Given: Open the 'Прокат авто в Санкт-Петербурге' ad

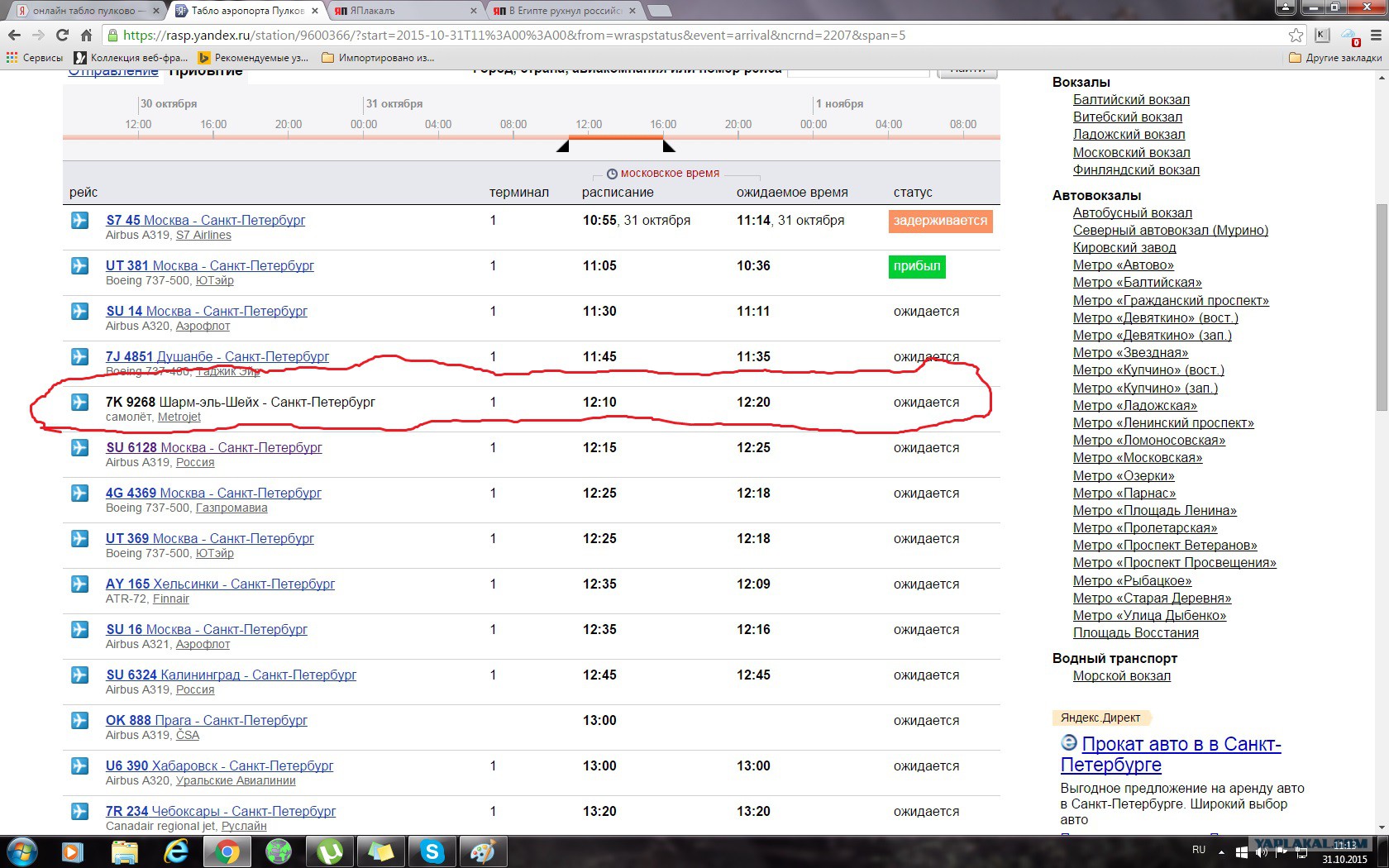Looking at the screenshot, I should [1171, 755].
